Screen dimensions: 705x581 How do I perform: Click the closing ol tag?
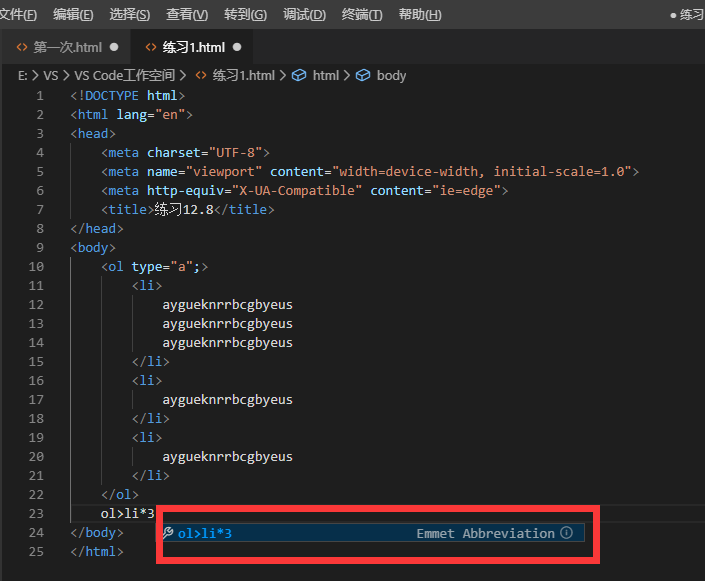[x=120, y=495]
